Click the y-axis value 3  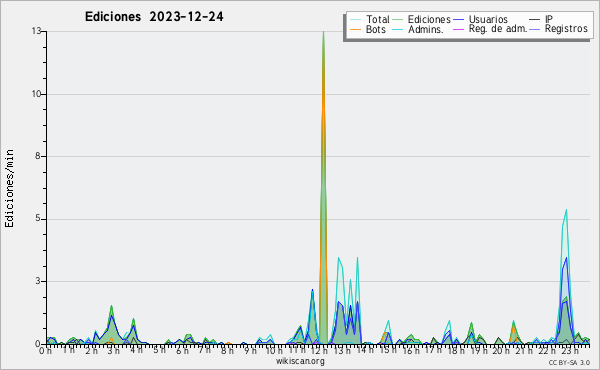click(38, 281)
